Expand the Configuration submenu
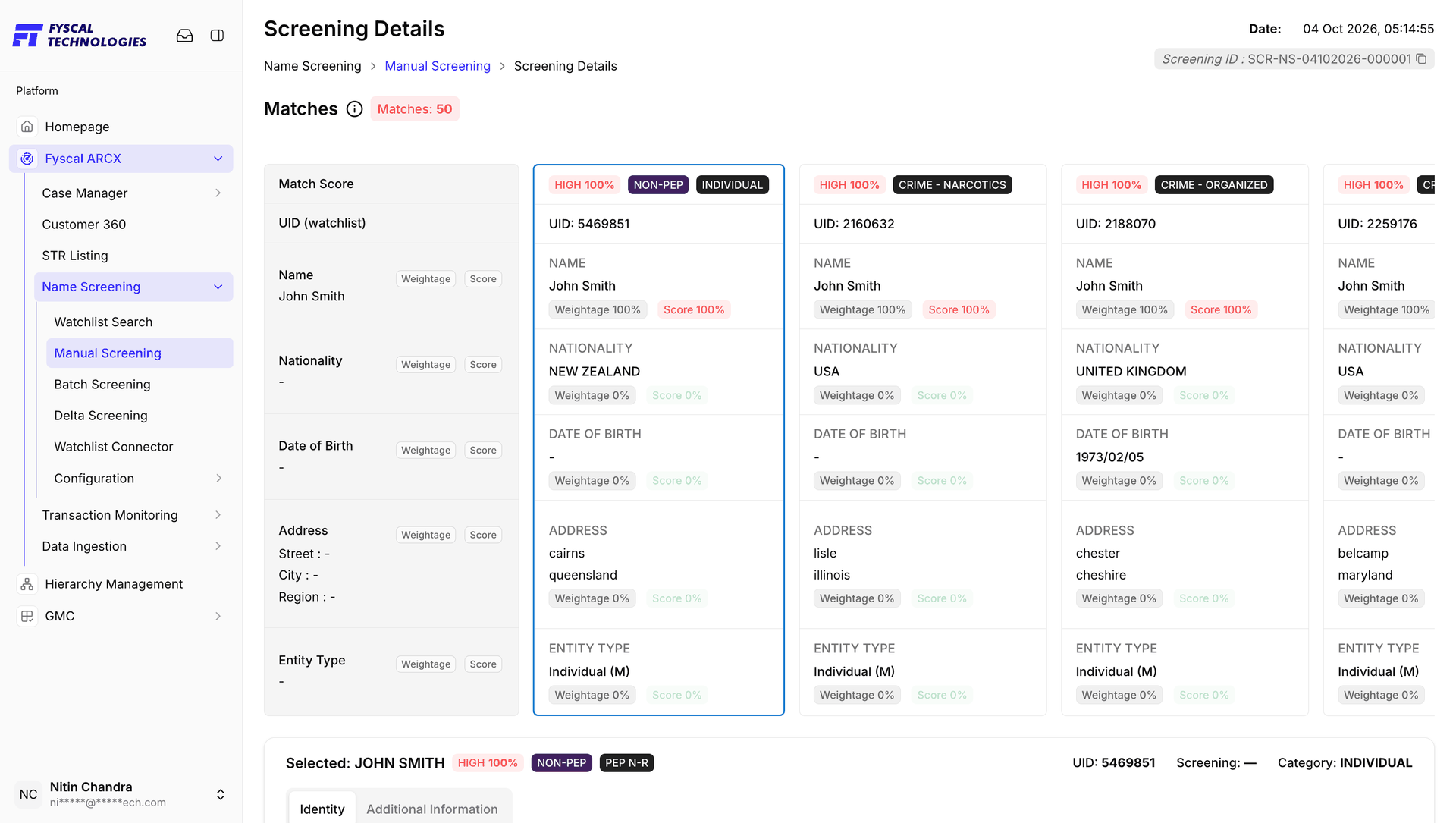The width and height of the screenshot is (1456, 823). tap(218, 479)
